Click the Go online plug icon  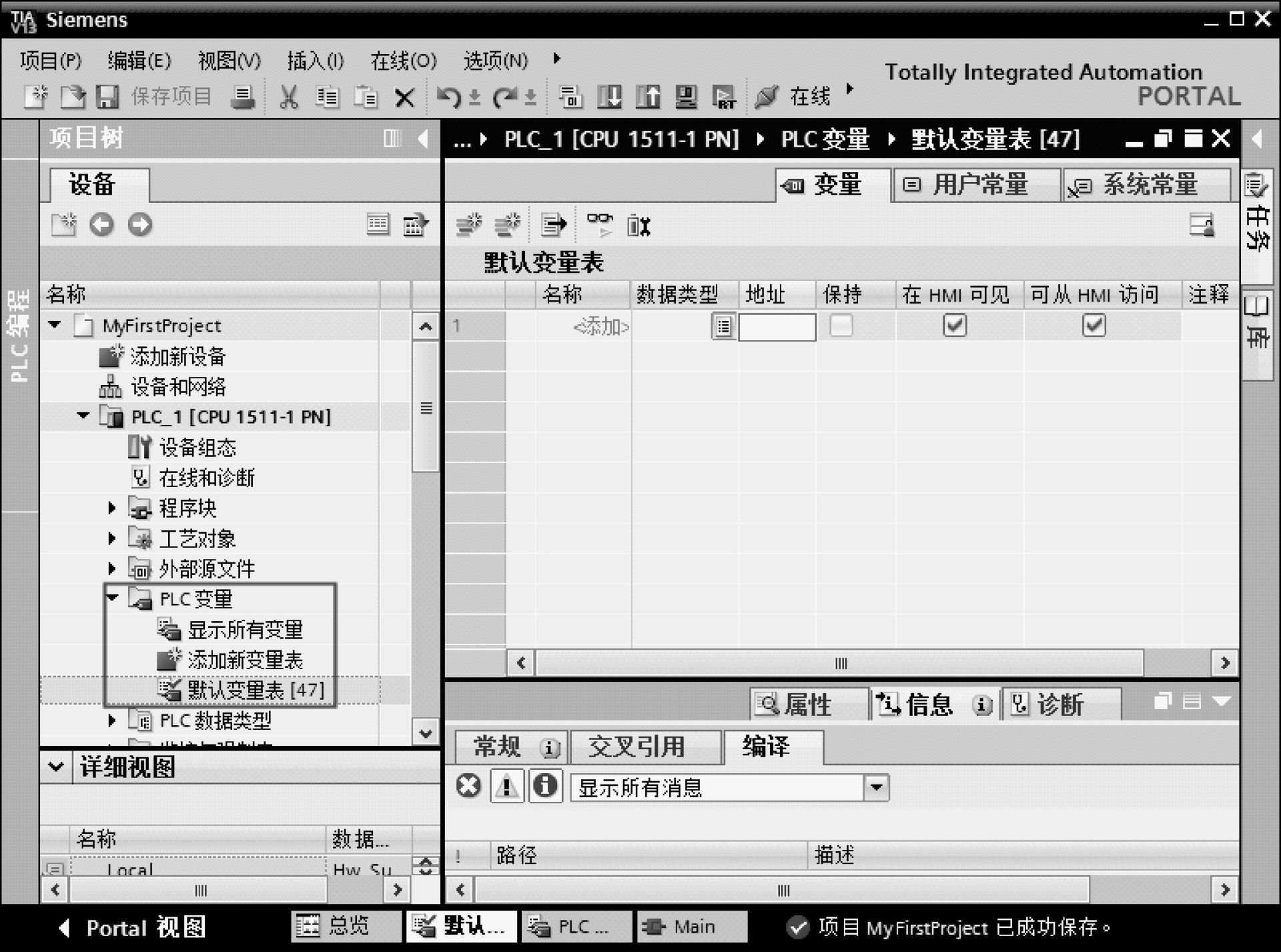point(766,97)
